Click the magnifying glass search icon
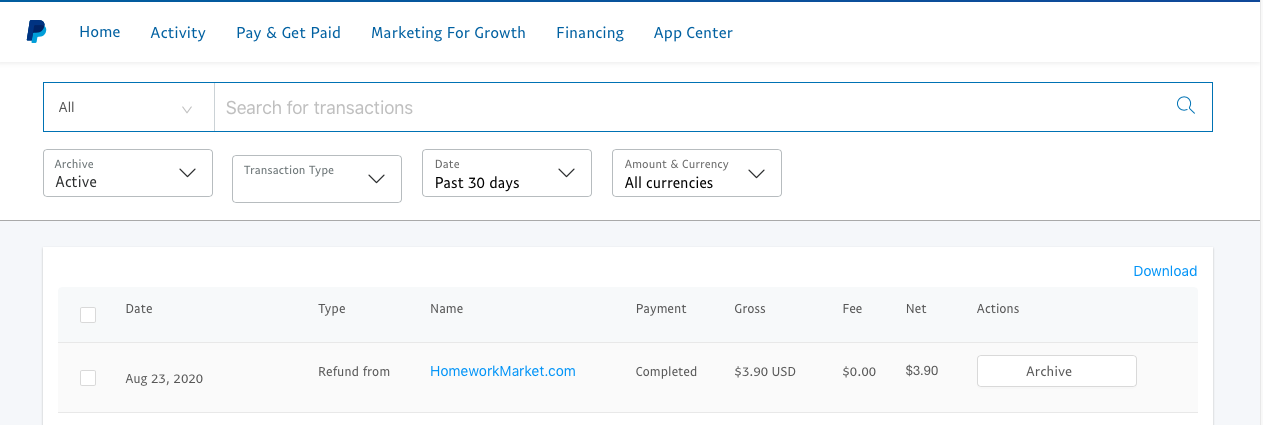Image resolution: width=1263 pixels, height=425 pixels. click(x=1186, y=106)
